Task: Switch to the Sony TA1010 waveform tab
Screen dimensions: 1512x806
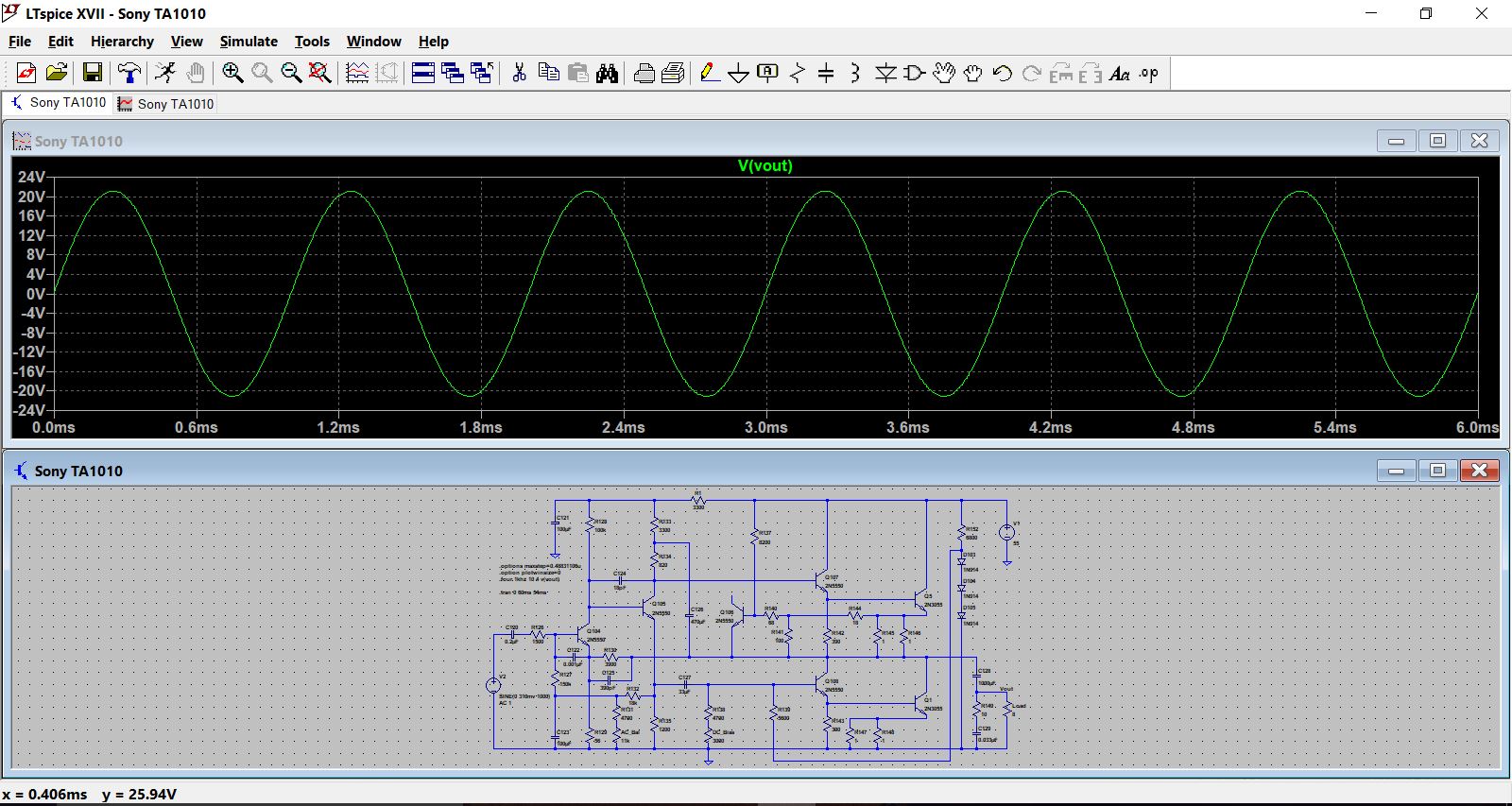Action: coord(166,104)
